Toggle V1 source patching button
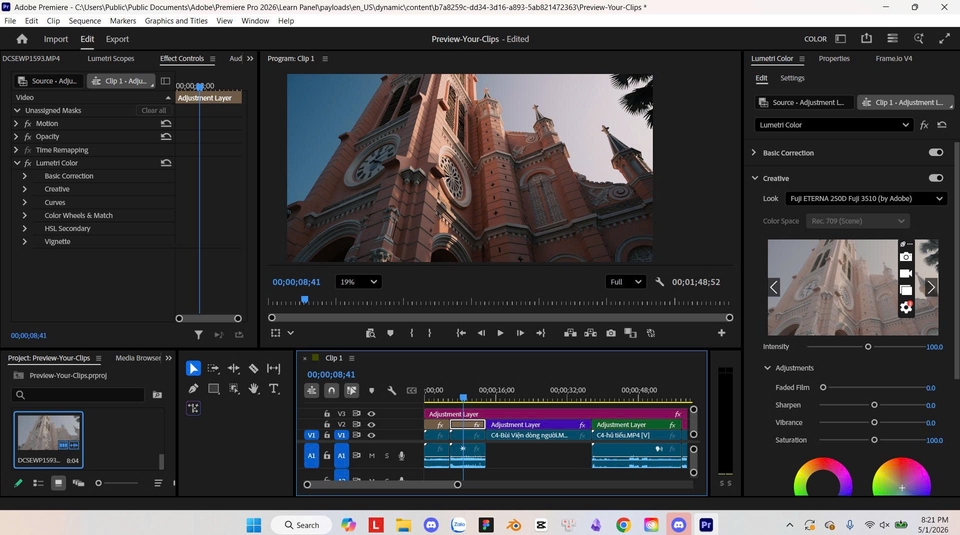This screenshot has height=535, width=960. click(x=311, y=435)
